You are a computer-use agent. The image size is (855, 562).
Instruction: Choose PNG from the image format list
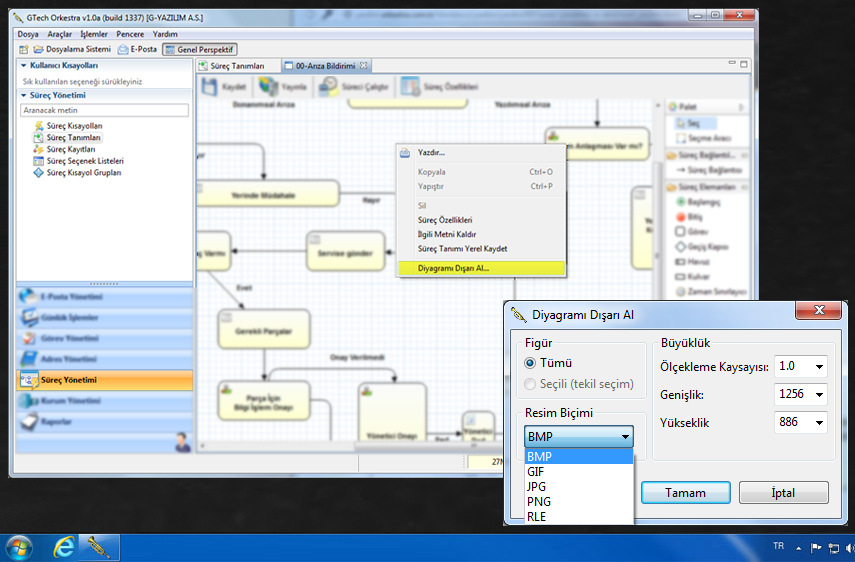[x=539, y=501]
